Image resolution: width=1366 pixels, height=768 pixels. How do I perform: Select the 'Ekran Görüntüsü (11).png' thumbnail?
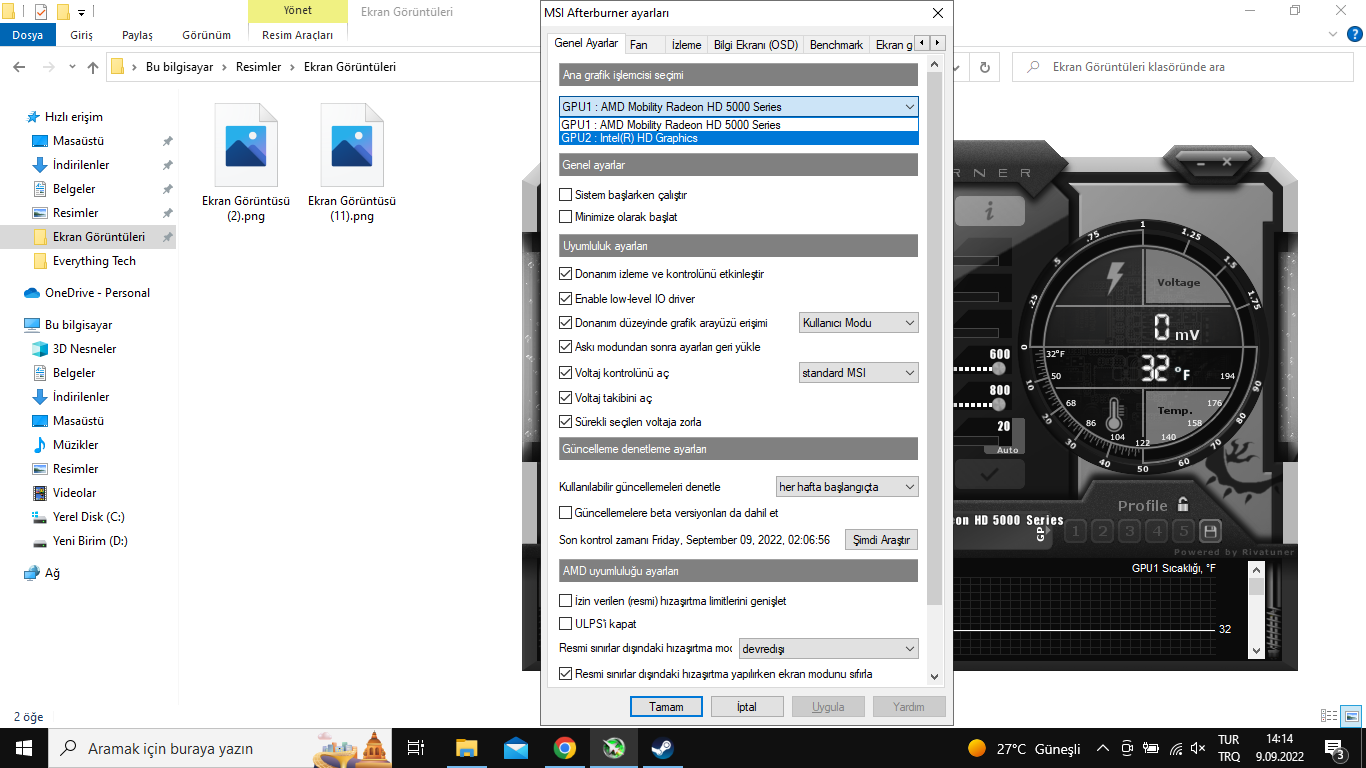tap(352, 162)
